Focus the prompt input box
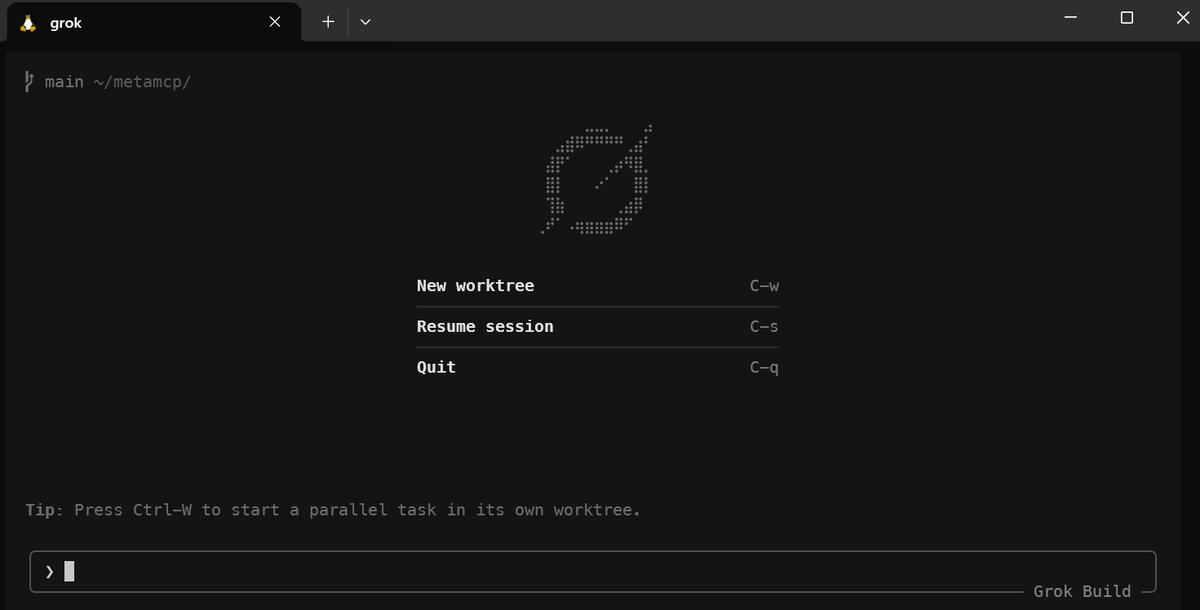This screenshot has width=1200, height=610. 593,571
